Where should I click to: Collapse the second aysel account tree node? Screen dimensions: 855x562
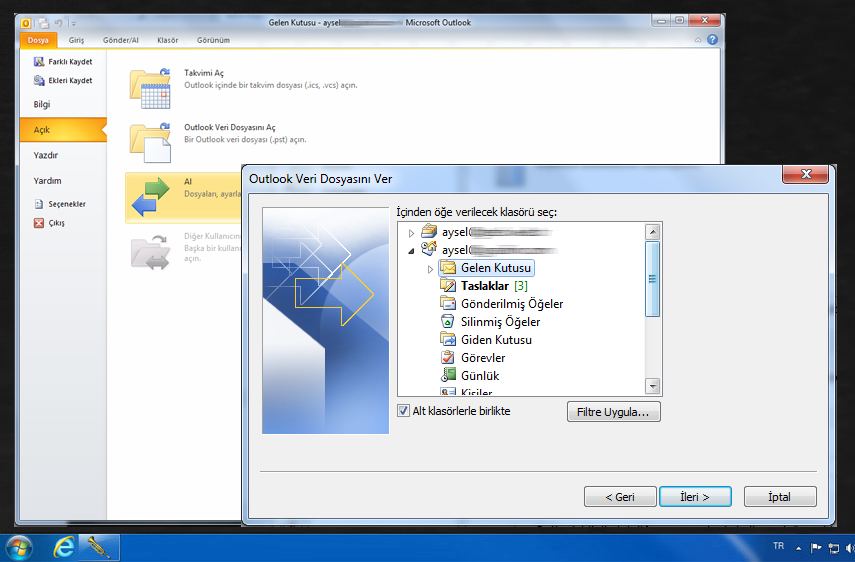pyautogui.click(x=411, y=251)
